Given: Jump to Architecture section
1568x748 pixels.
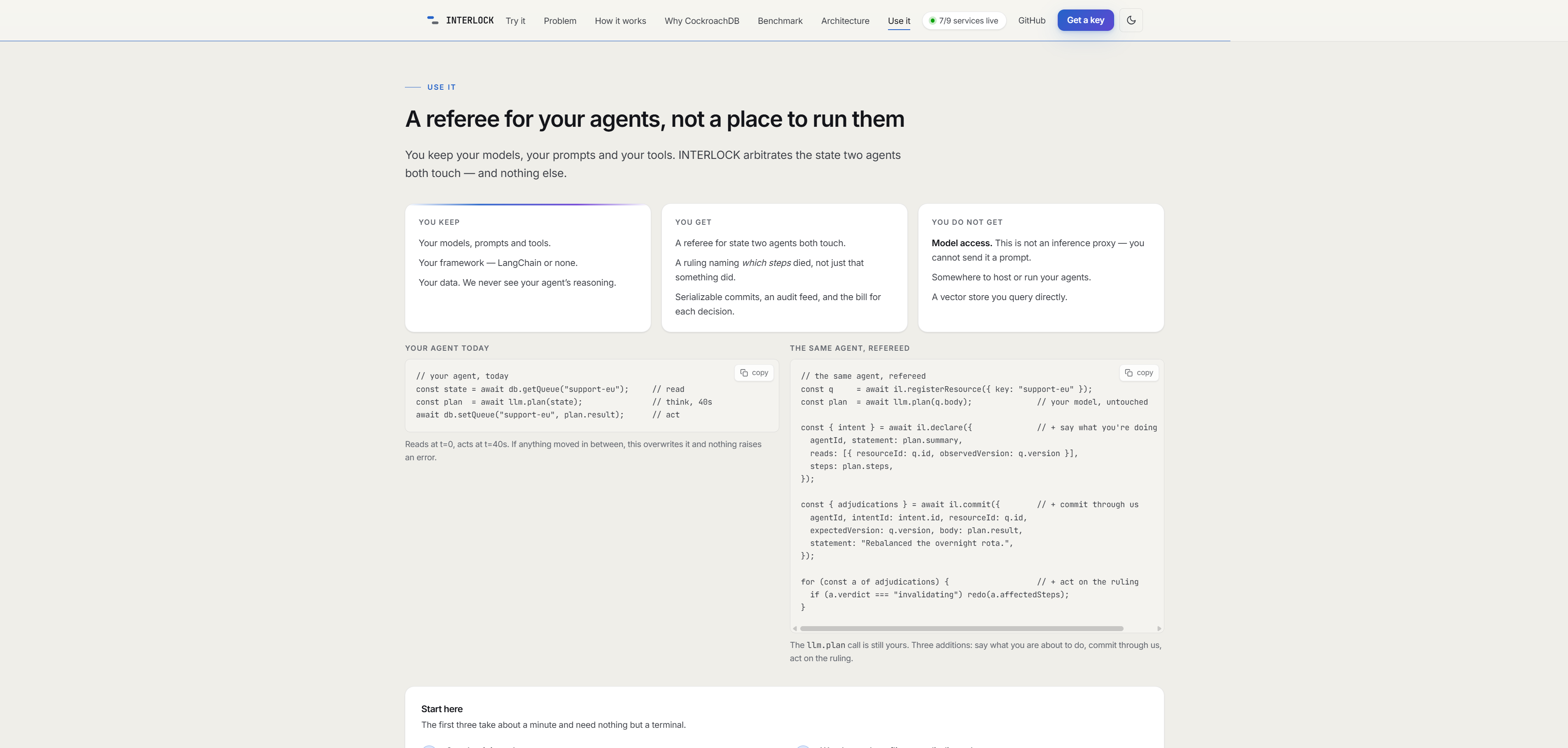Looking at the screenshot, I should click(x=845, y=21).
